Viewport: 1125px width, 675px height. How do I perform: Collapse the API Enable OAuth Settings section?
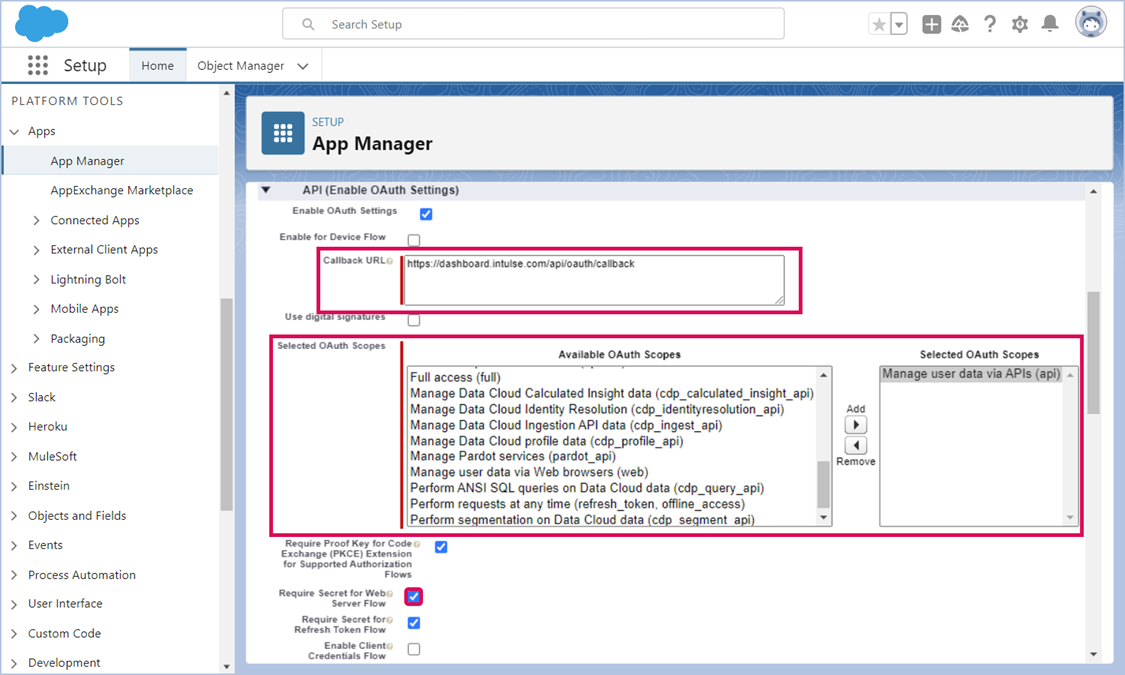point(266,190)
